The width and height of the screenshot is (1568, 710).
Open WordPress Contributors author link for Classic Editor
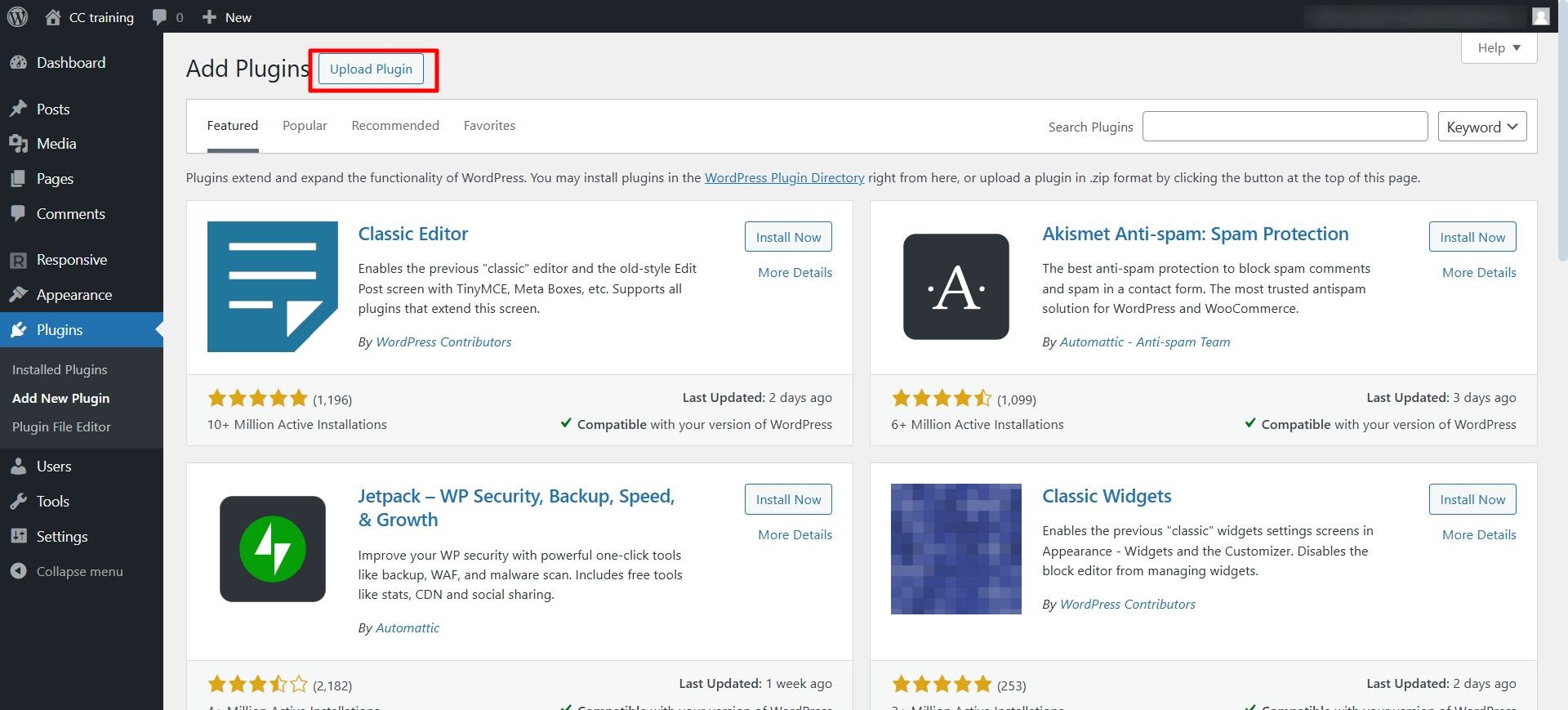[x=443, y=342]
